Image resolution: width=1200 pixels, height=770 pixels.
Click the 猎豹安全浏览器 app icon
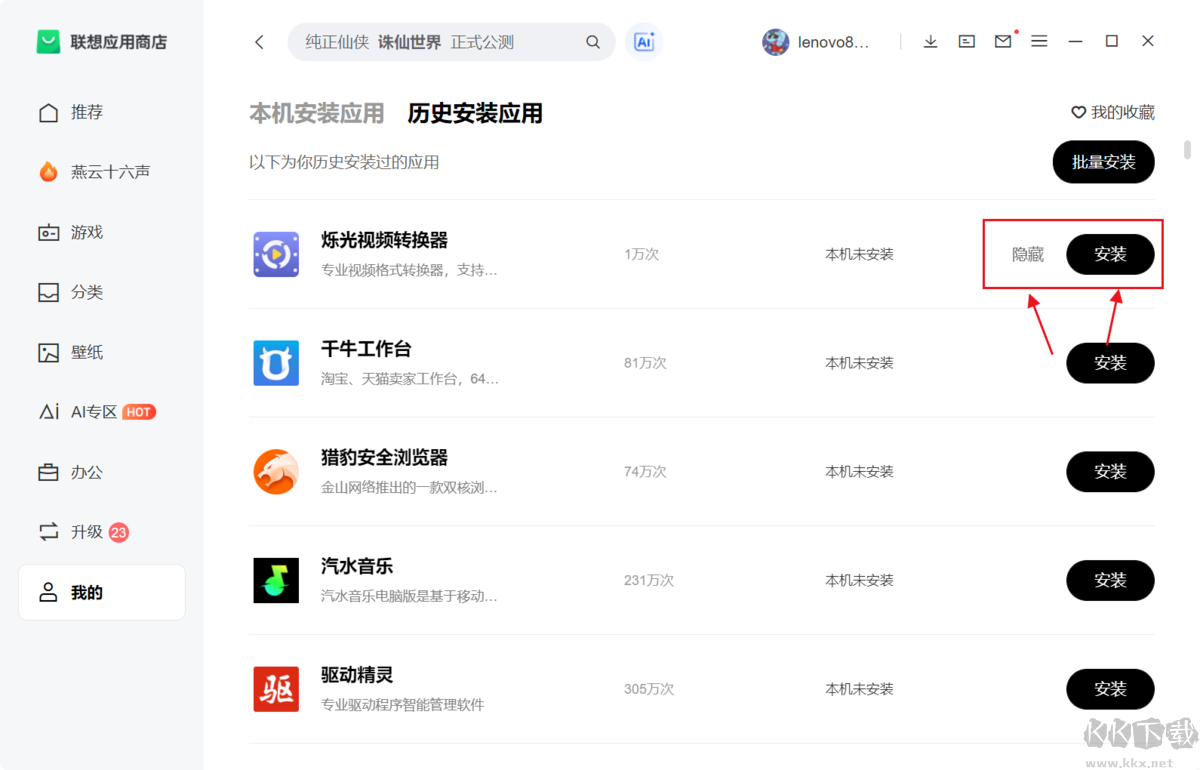tap(276, 472)
